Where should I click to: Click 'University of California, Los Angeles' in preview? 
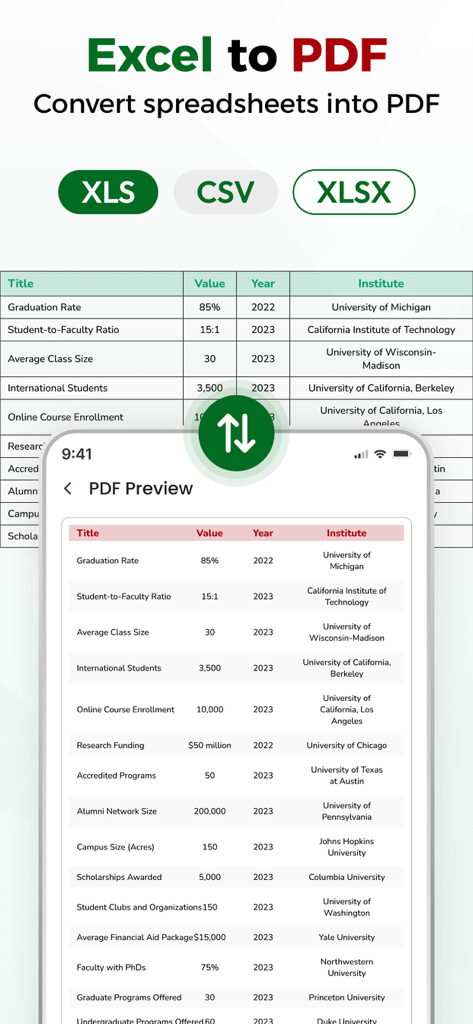click(x=347, y=709)
